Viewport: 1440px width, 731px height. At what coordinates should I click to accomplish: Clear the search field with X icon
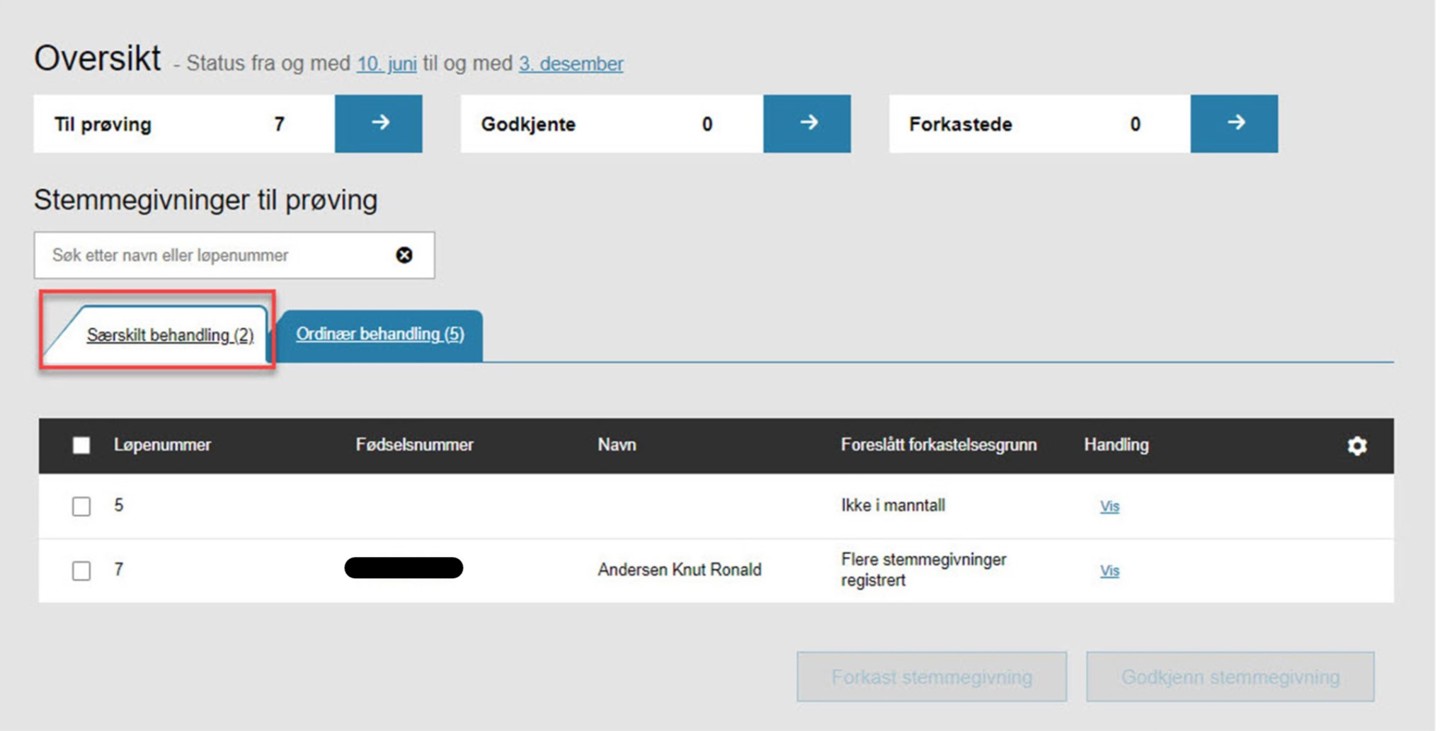click(x=404, y=255)
